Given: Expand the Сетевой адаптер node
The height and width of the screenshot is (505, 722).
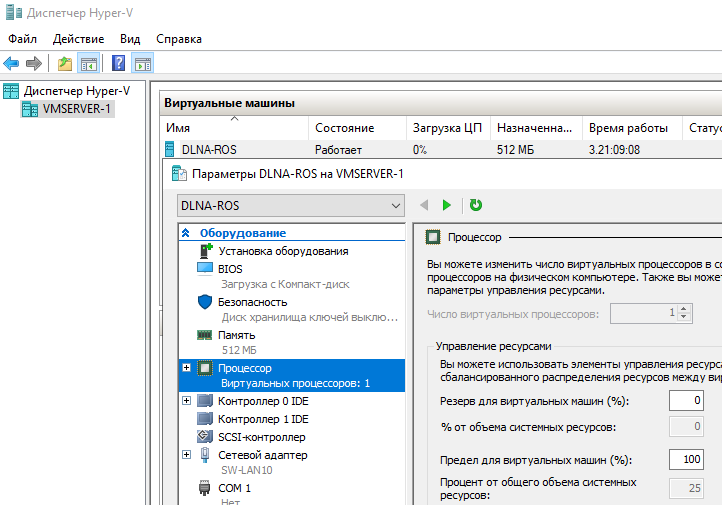Looking at the screenshot, I should 186,454.
